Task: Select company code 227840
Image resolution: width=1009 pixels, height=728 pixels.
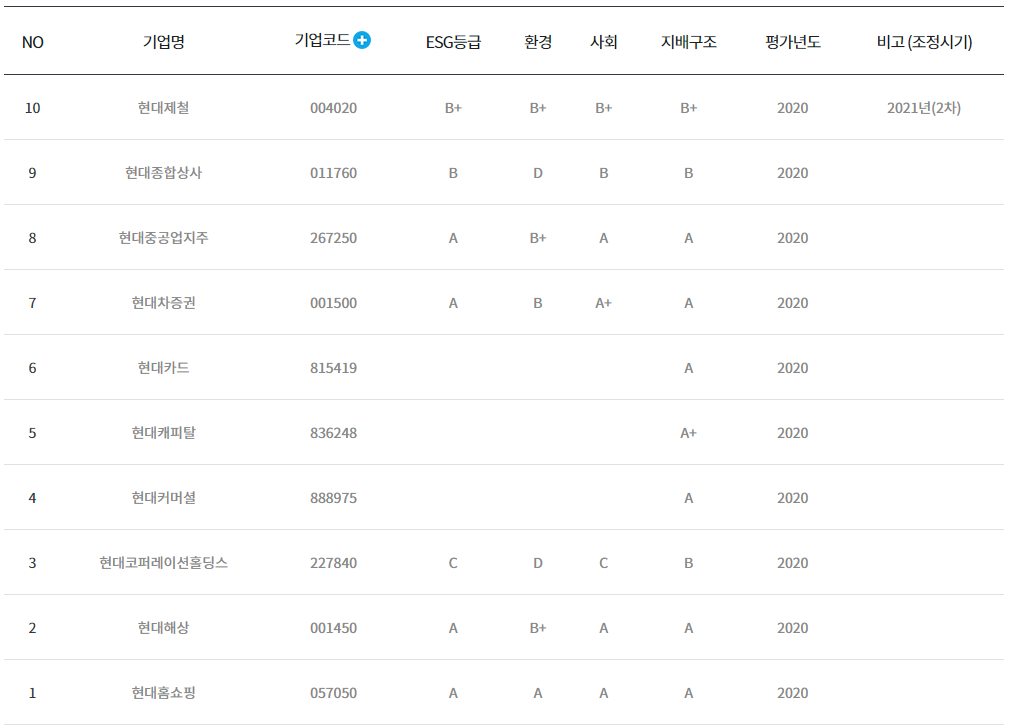Action: click(333, 563)
